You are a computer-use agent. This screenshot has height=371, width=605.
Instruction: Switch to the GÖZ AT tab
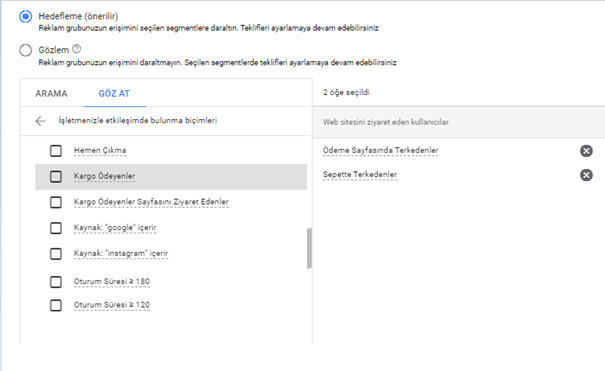(x=114, y=93)
